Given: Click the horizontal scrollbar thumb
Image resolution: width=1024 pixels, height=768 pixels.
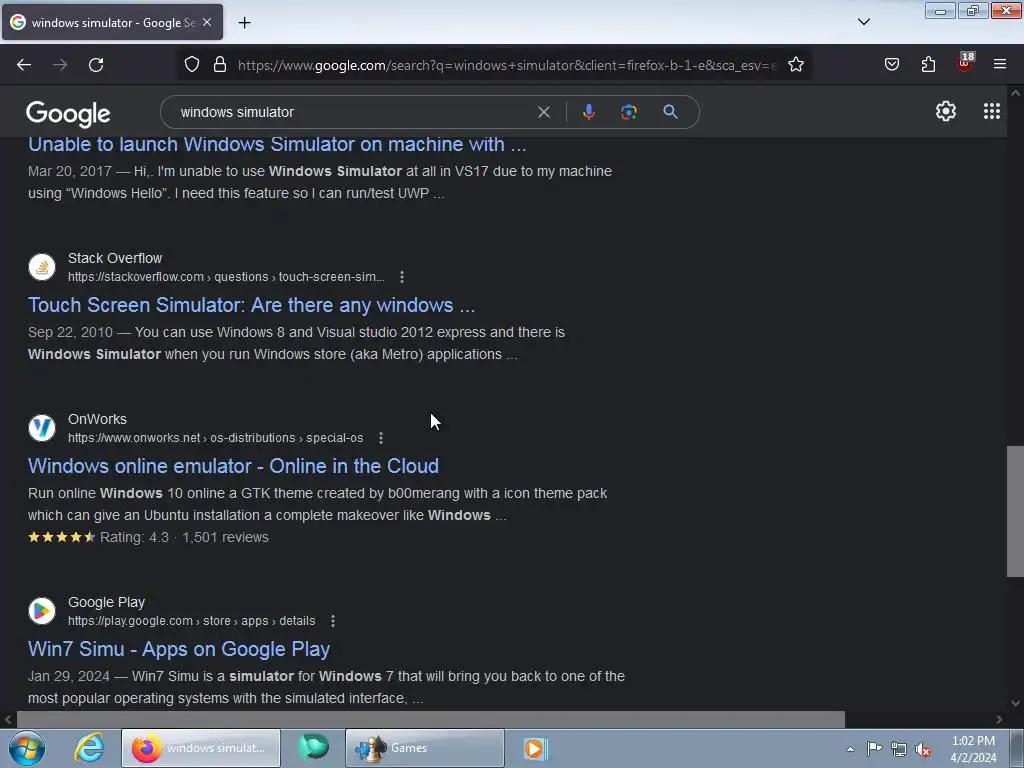Looking at the screenshot, I should [x=430, y=719].
